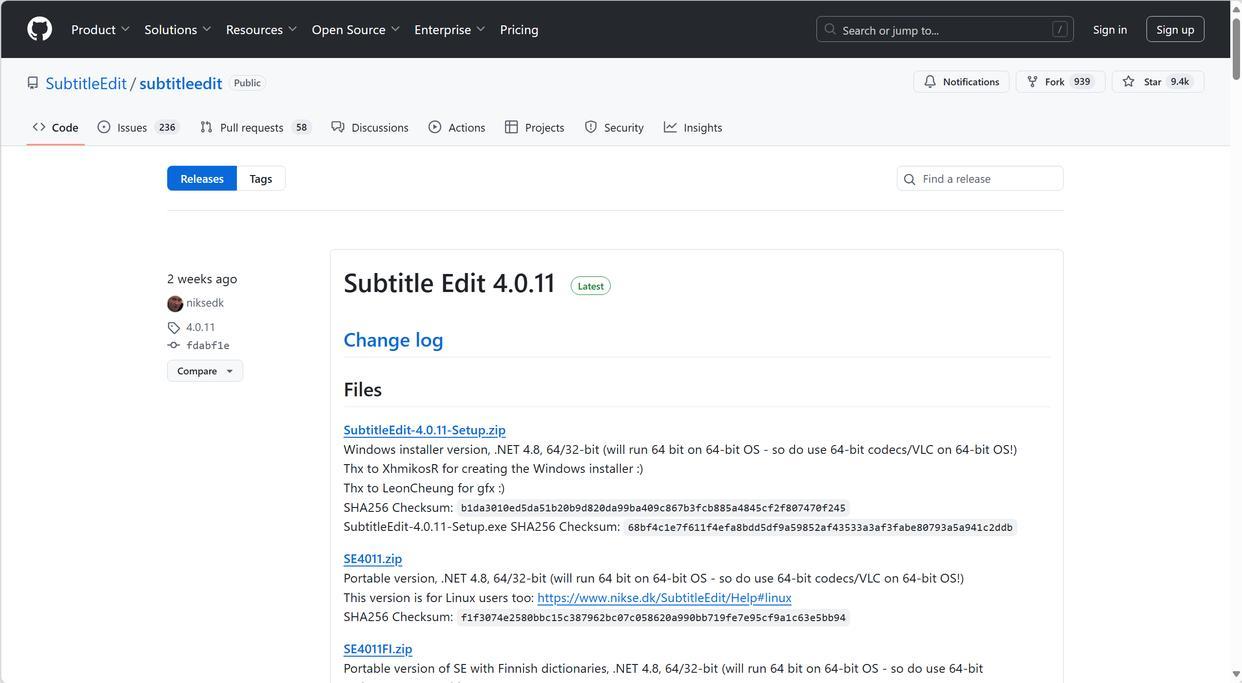This screenshot has width=1242, height=683.
Task: Expand the Compare dropdown
Action: [205, 371]
